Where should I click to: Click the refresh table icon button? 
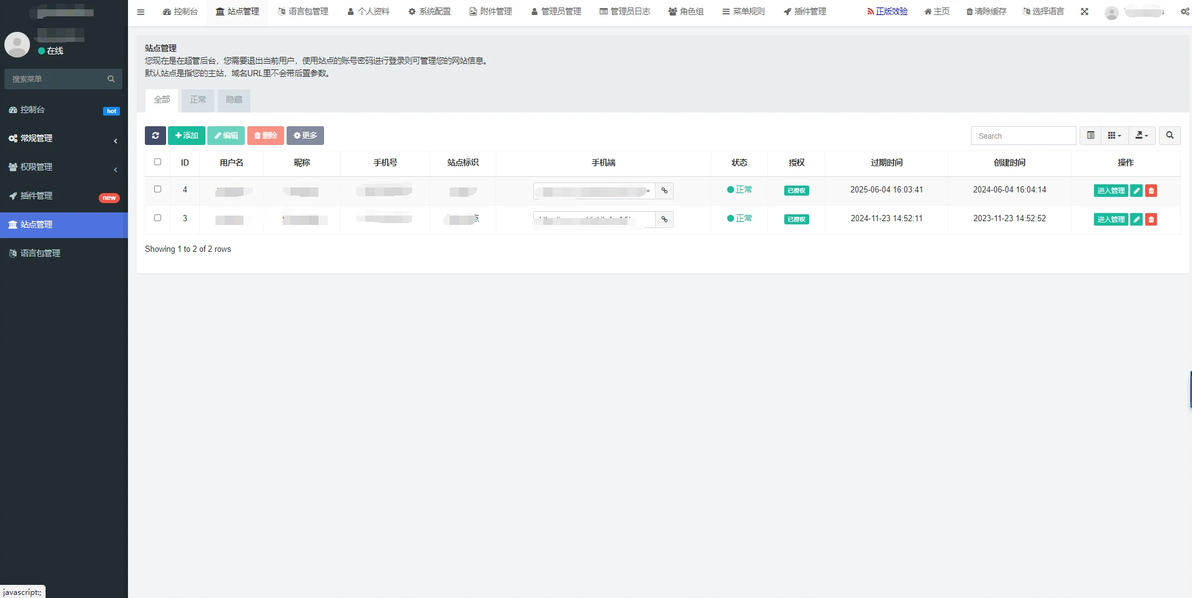pos(155,135)
